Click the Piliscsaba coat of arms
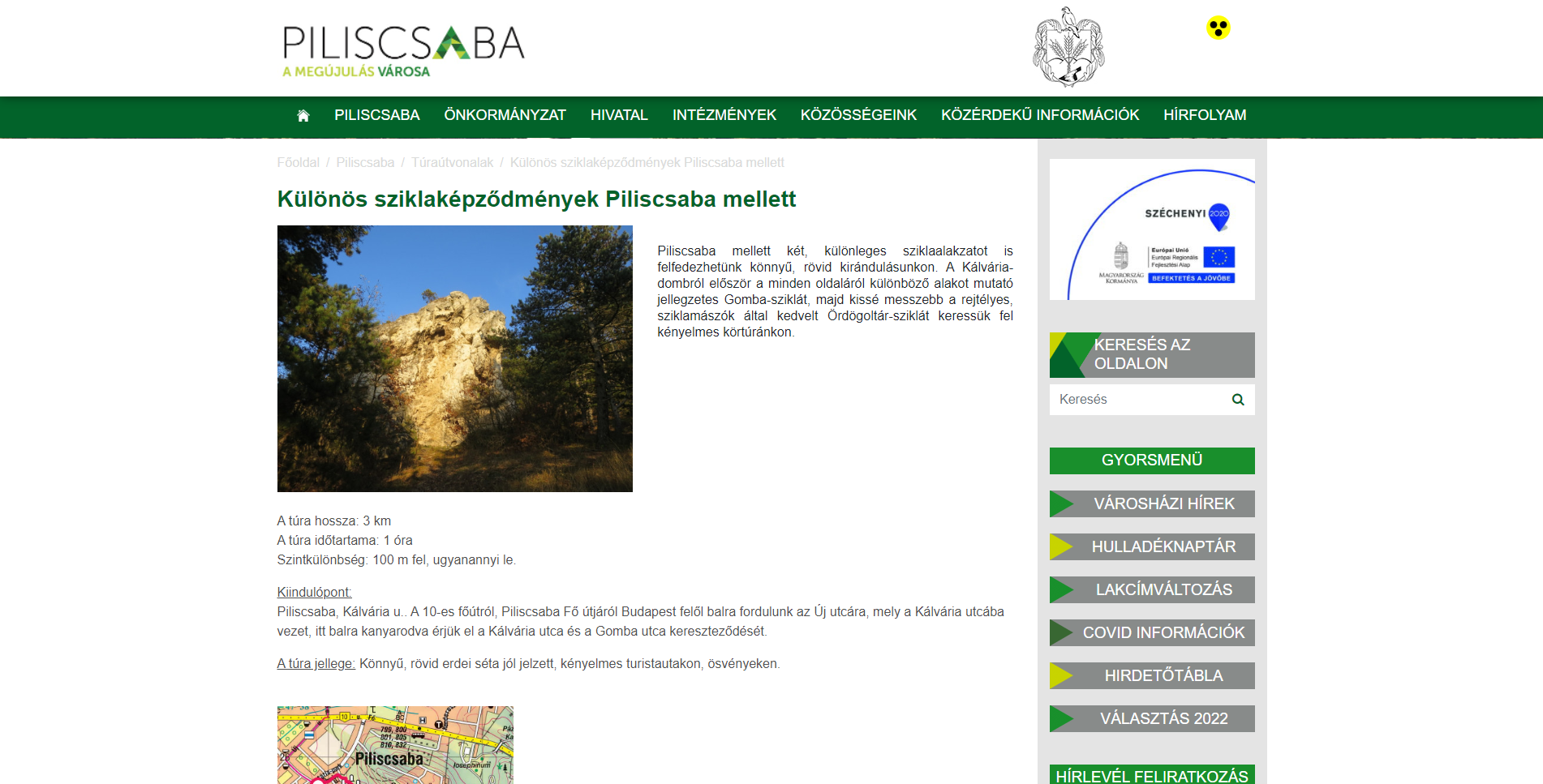 (1068, 47)
